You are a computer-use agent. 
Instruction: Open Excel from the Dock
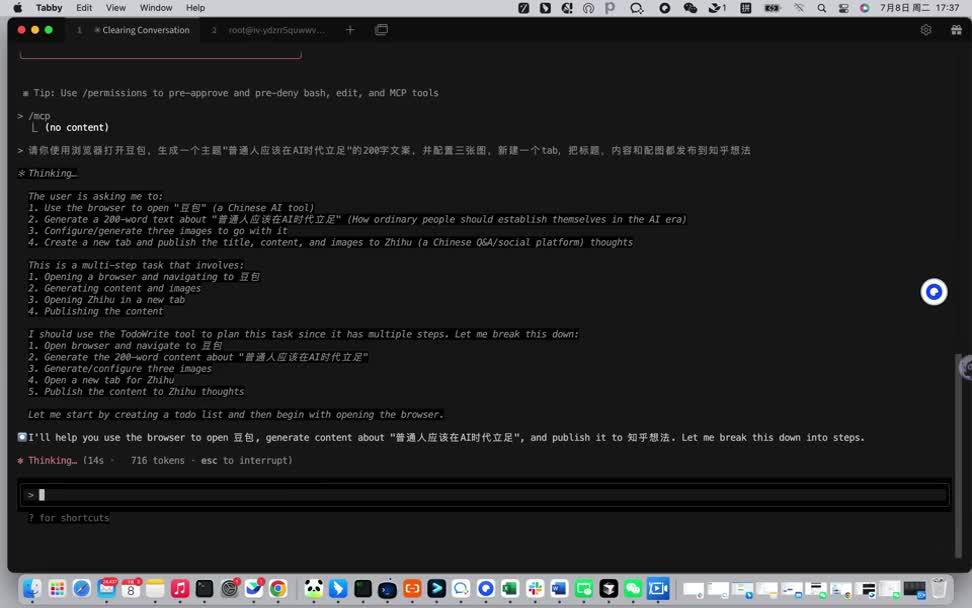coord(510,588)
